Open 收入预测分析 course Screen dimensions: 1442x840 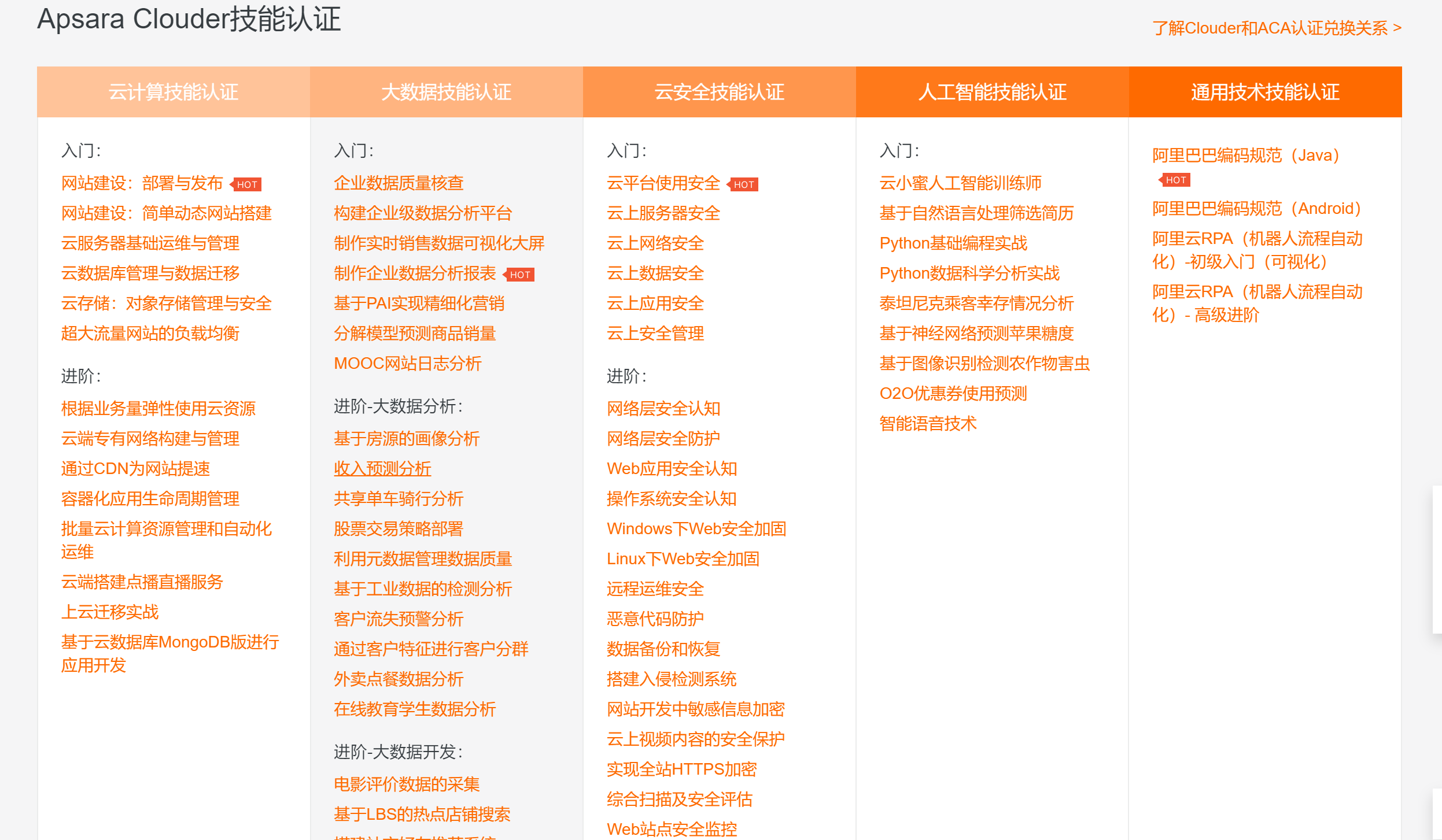pyautogui.click(x=382, y=469)
